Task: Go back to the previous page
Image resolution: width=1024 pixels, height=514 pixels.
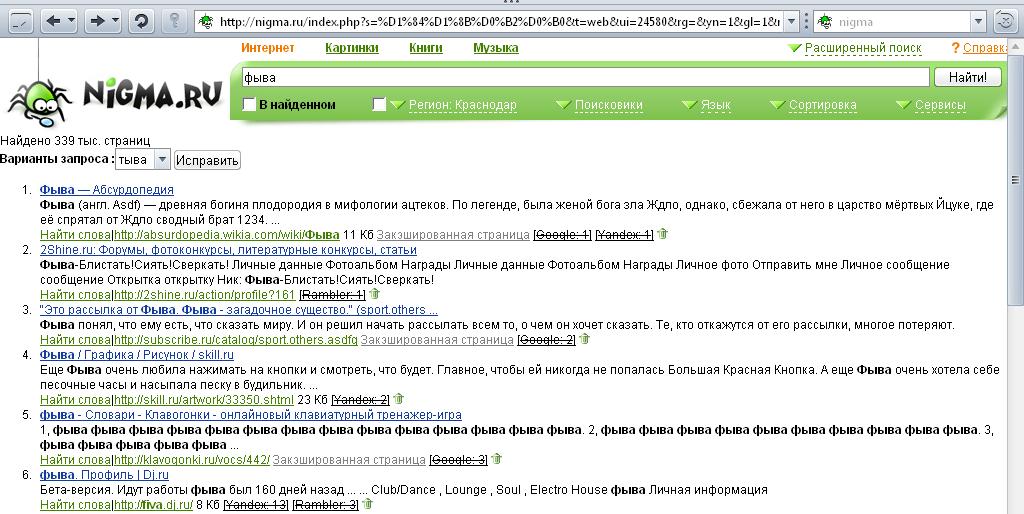Action: [54, 22]
